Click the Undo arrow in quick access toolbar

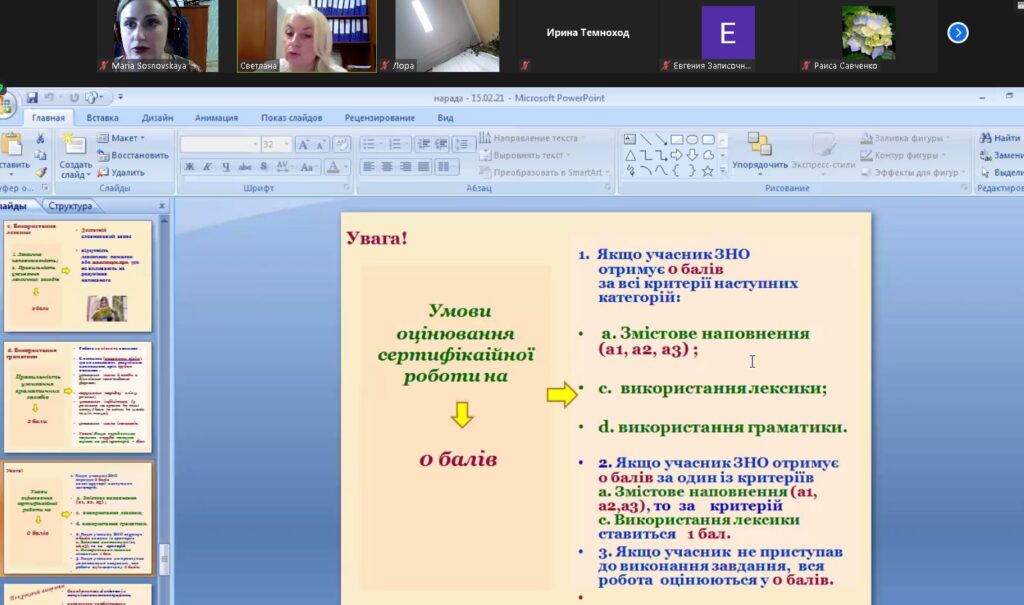click(49, 97)
